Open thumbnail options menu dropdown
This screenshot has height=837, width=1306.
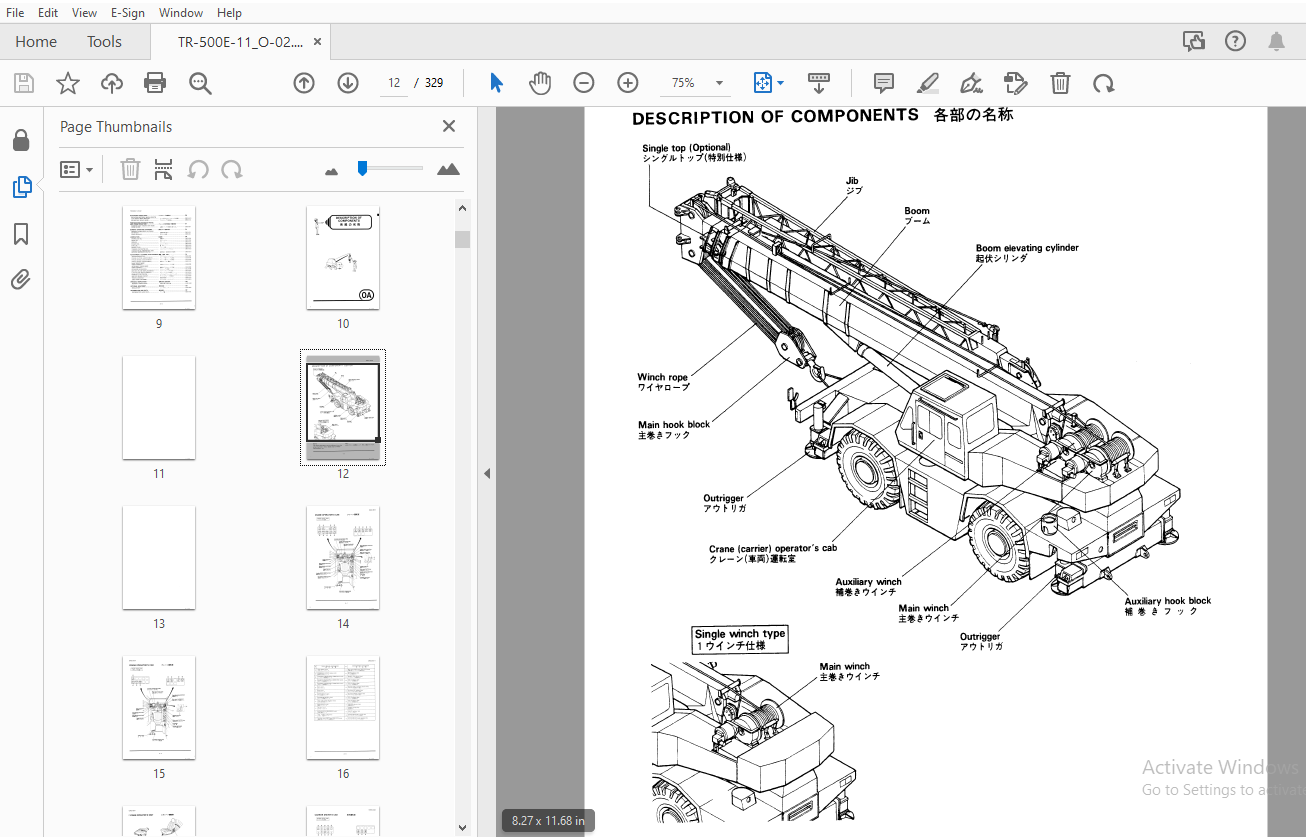pos(77,169)
